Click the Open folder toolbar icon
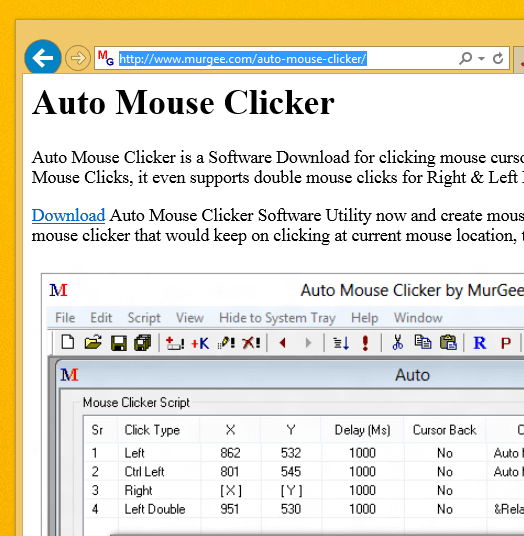Image resolution: width=524 pixels, height=536 pixels. [x=93, y=342]
